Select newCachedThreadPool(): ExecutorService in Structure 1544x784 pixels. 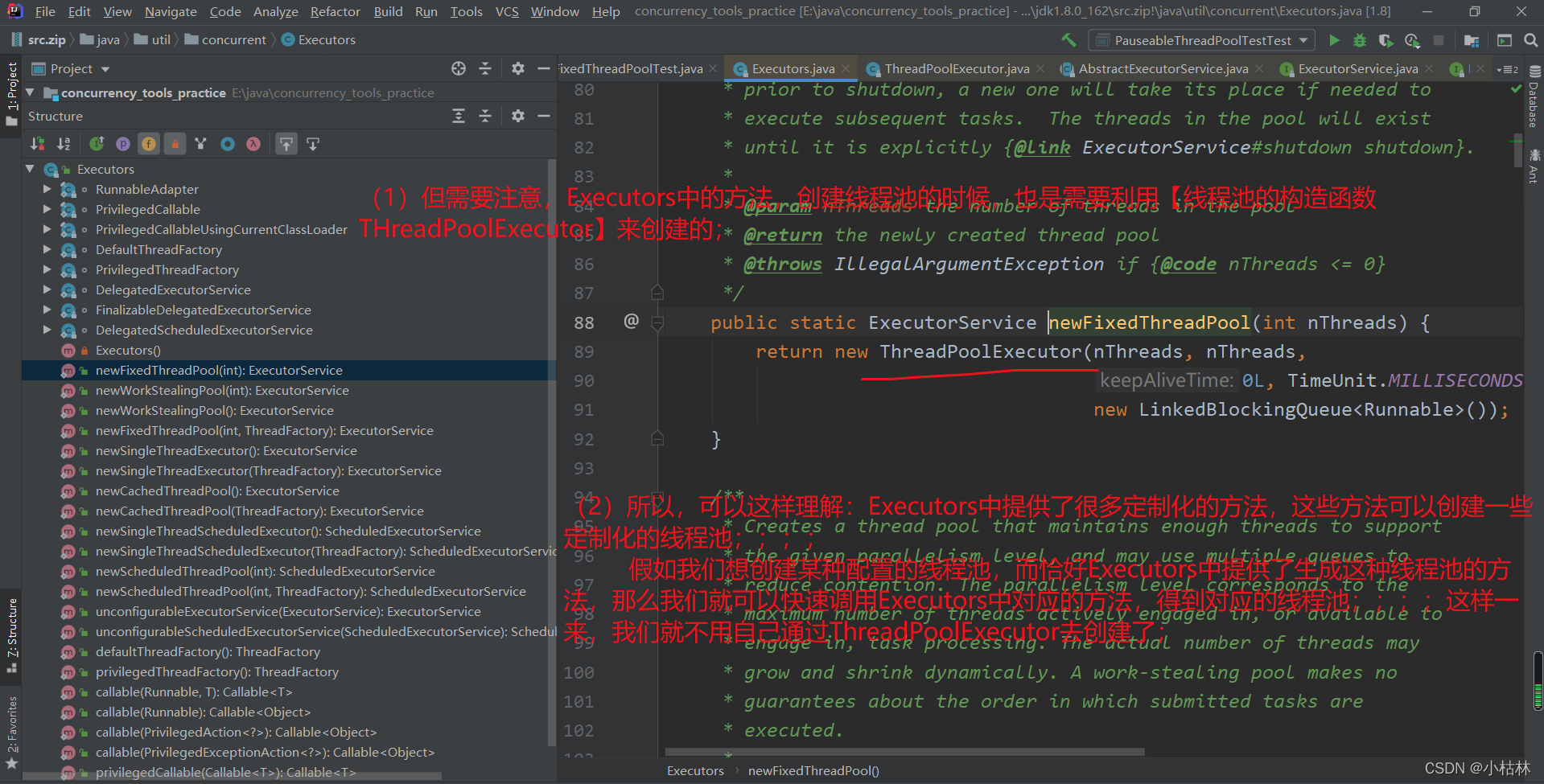(x=217, y=491)
